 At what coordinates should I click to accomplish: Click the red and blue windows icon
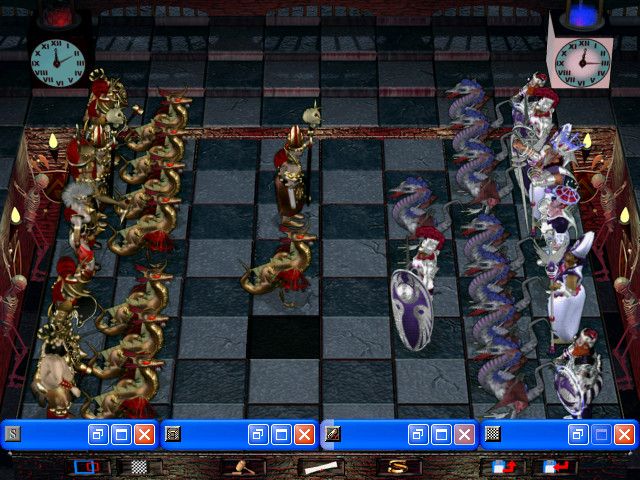[x=89, y=466]
